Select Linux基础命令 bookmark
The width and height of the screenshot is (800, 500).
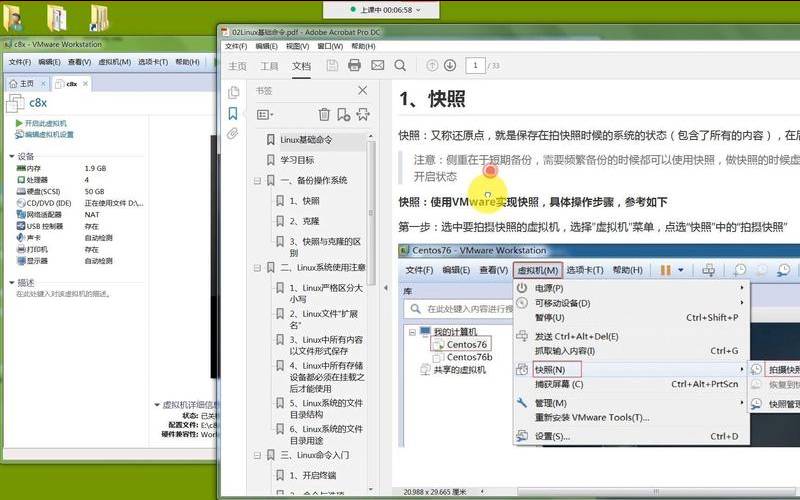pos(306,139)
